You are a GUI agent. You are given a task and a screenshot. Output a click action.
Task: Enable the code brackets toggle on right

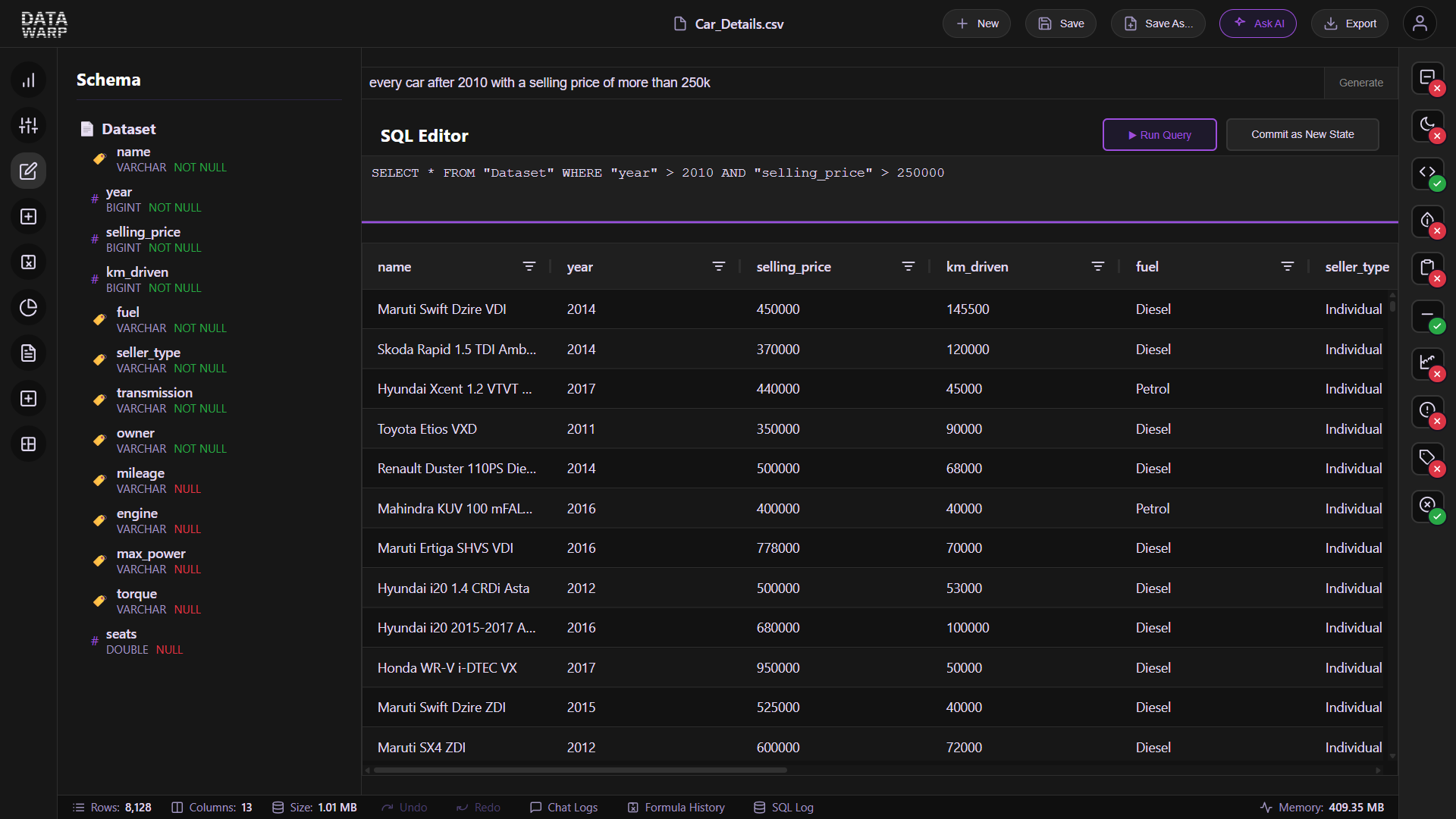pyautogui.click(x=1428, y=173)
